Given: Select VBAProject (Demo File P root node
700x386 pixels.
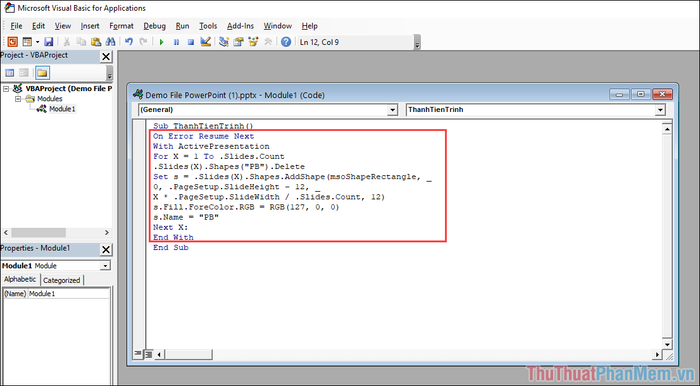Looking at the screenshot, I should (69, 88).
